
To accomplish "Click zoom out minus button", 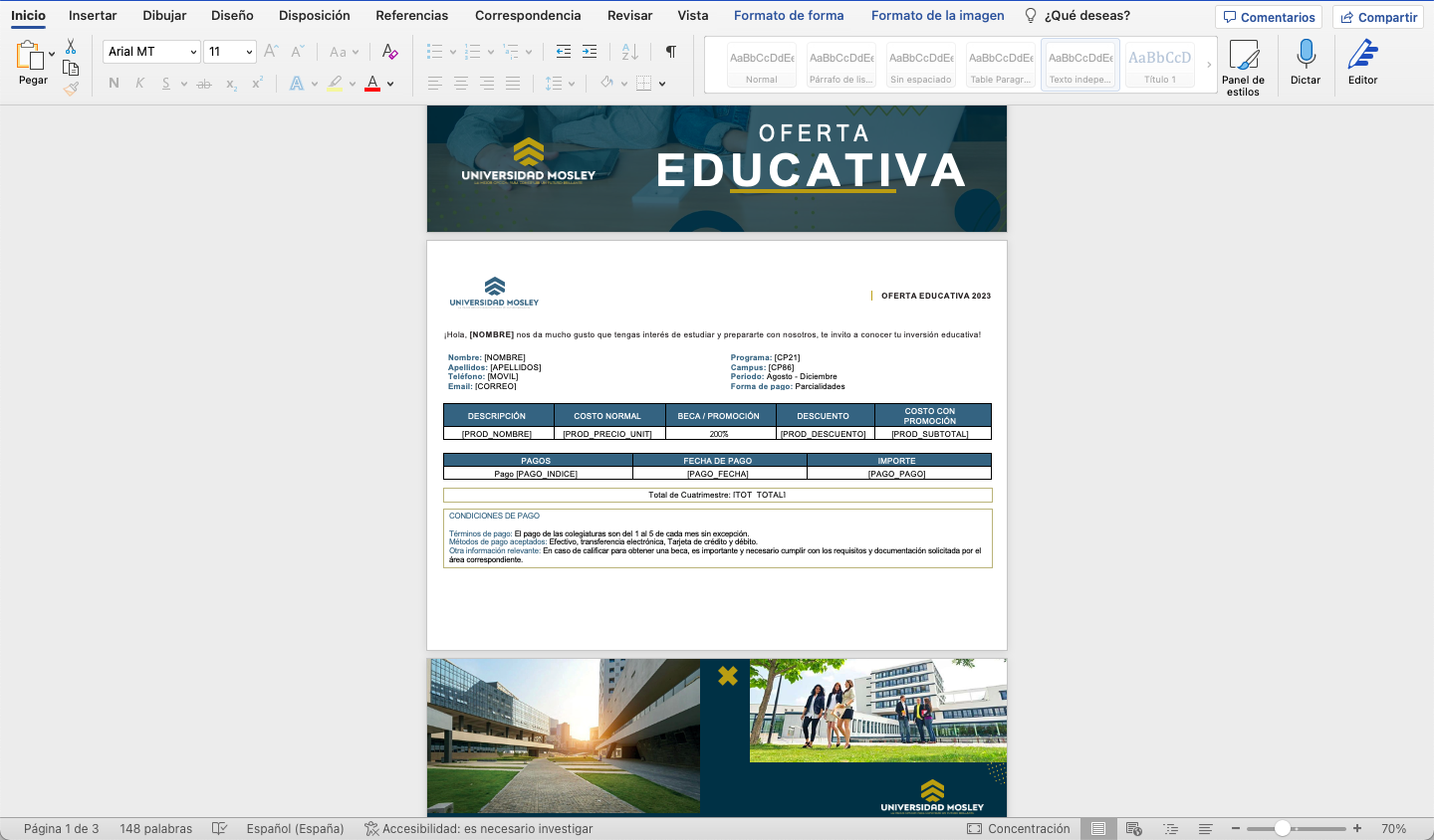I will 1236,828.
